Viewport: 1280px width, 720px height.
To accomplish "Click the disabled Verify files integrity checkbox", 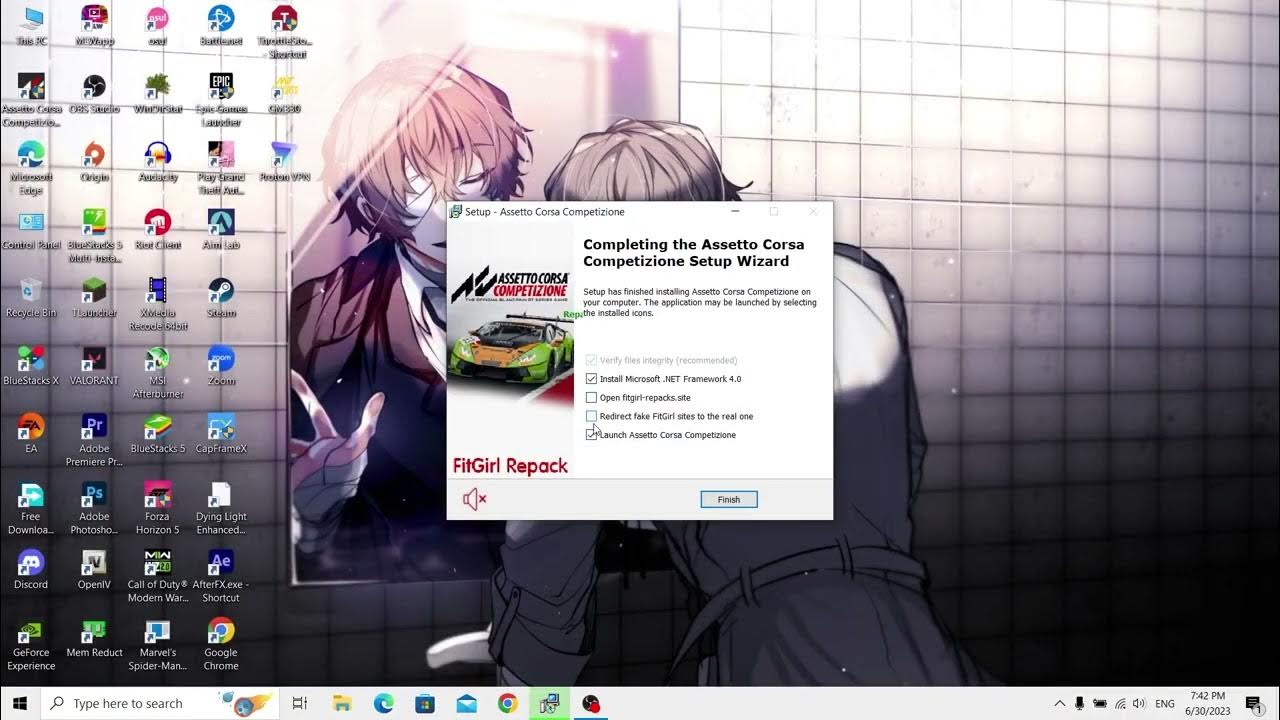I will [x=591, y=360].
